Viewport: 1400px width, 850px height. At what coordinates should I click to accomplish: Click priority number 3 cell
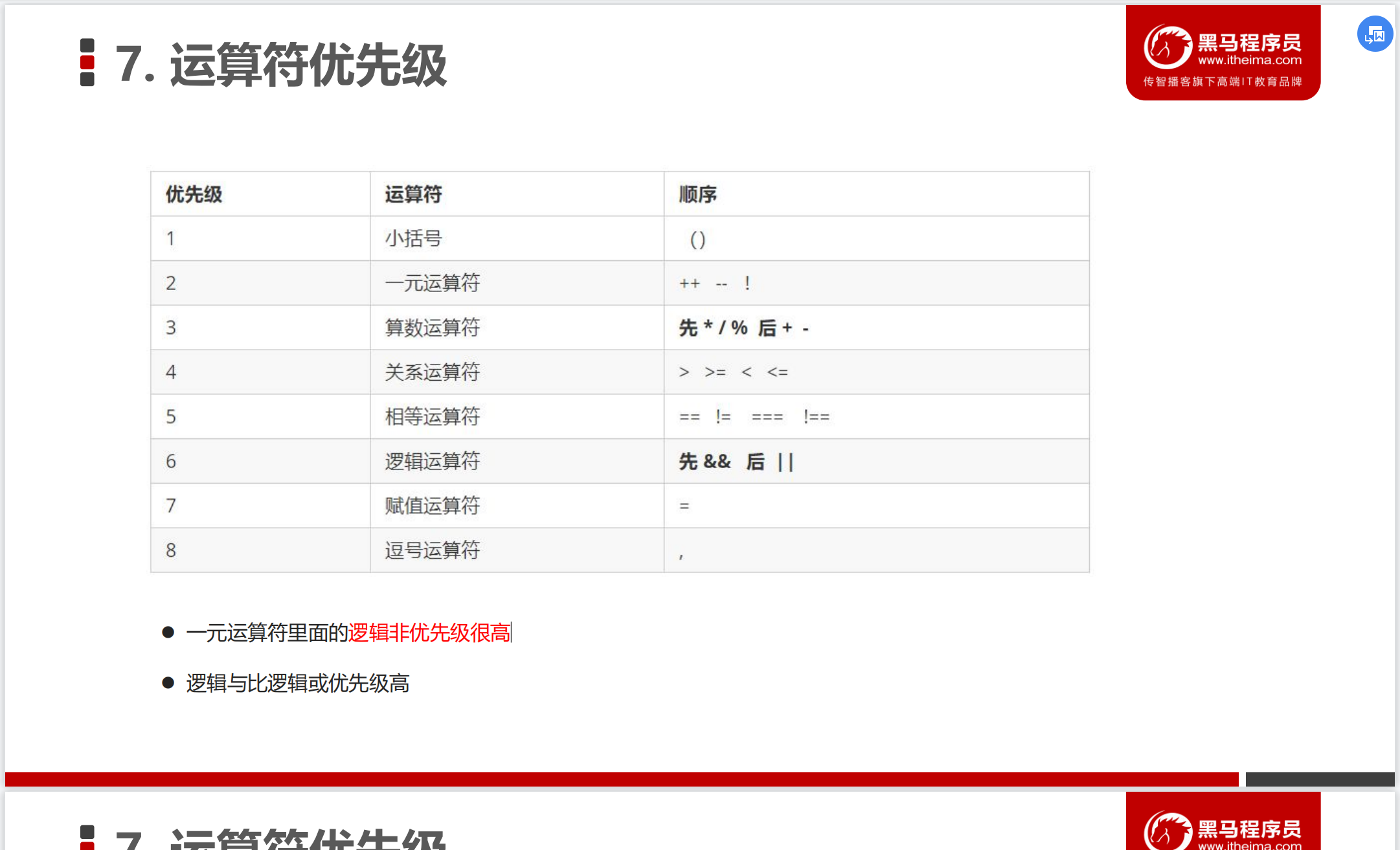[x=260, y=328]
